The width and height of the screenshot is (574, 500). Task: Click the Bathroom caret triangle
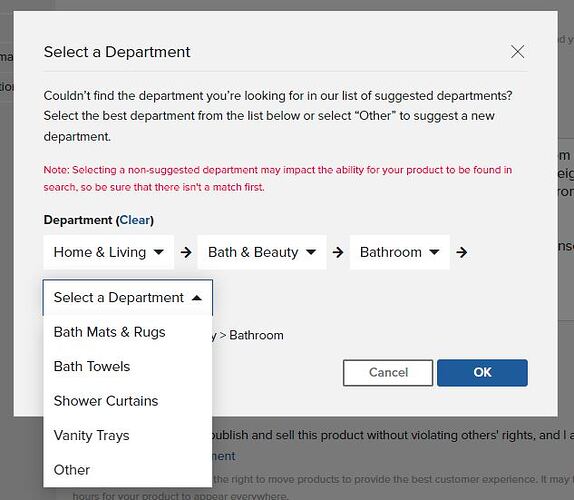pos(434,252)
